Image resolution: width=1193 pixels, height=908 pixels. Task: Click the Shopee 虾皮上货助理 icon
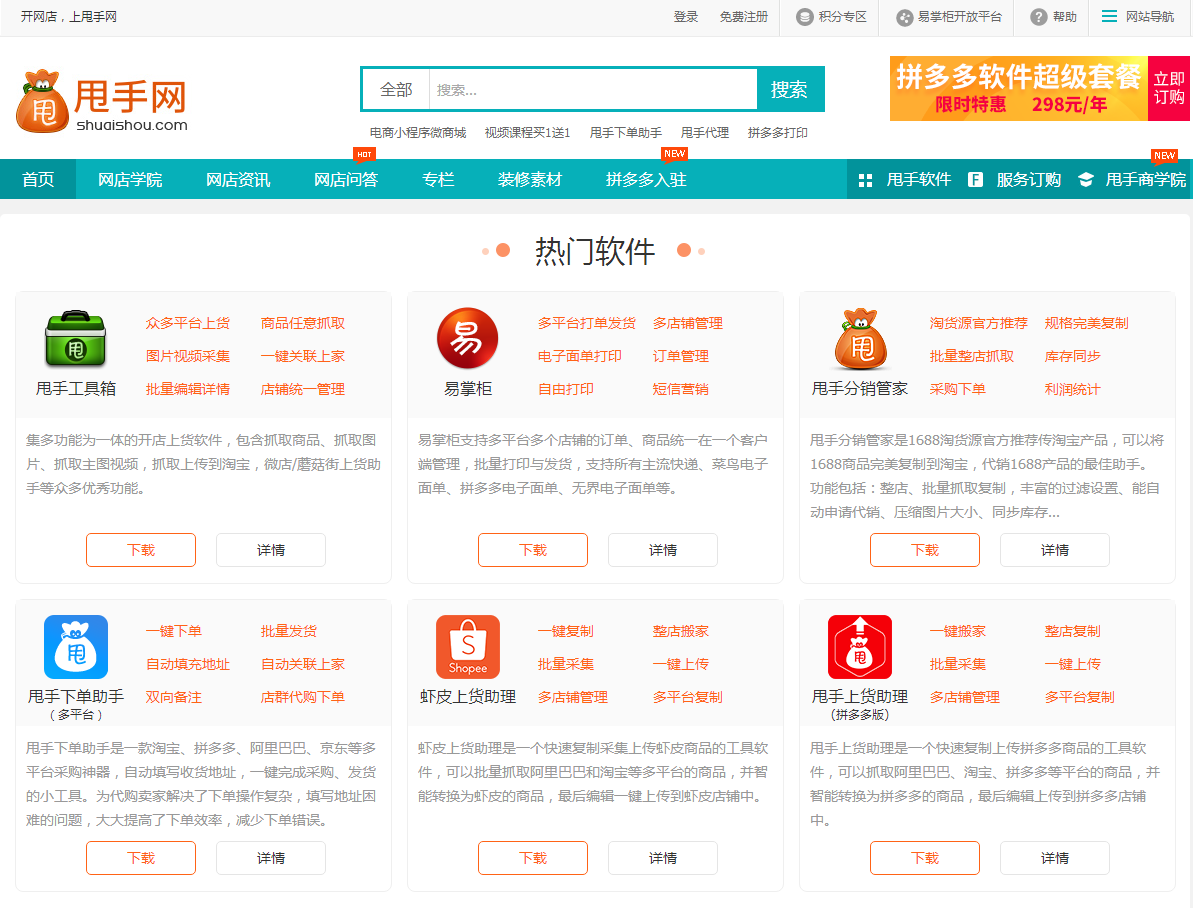468,647
